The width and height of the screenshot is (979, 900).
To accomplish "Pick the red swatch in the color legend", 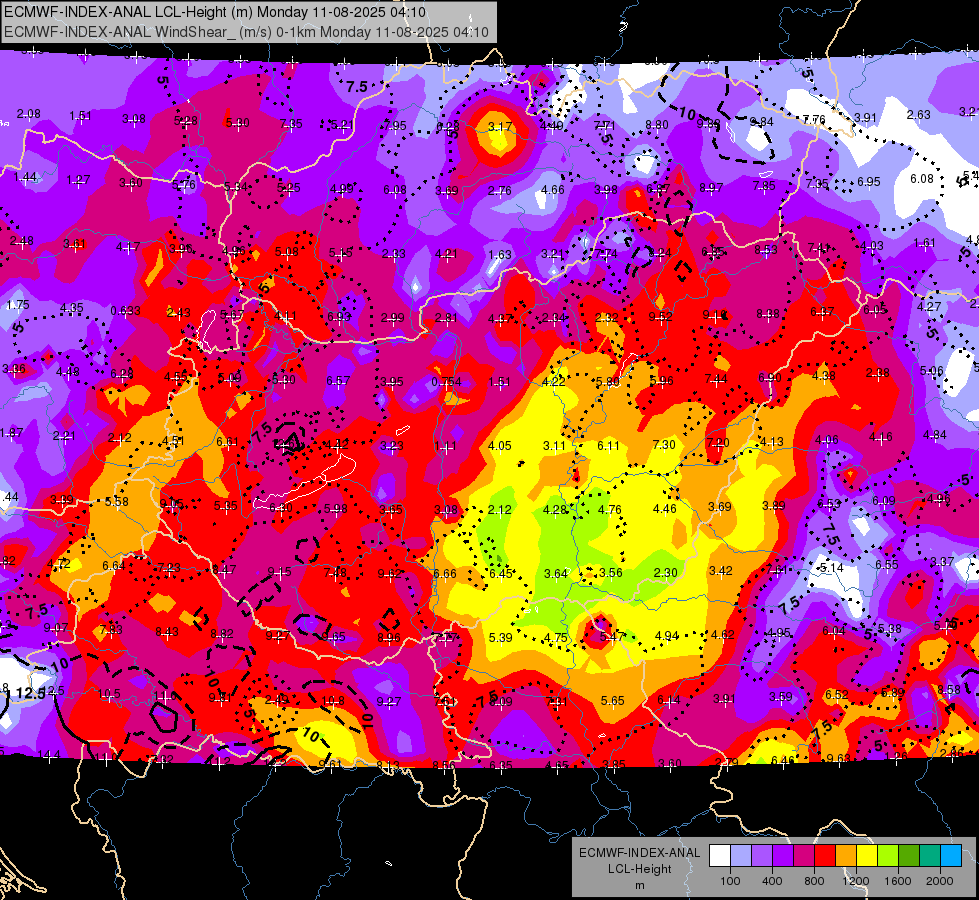I will (825, 856).
